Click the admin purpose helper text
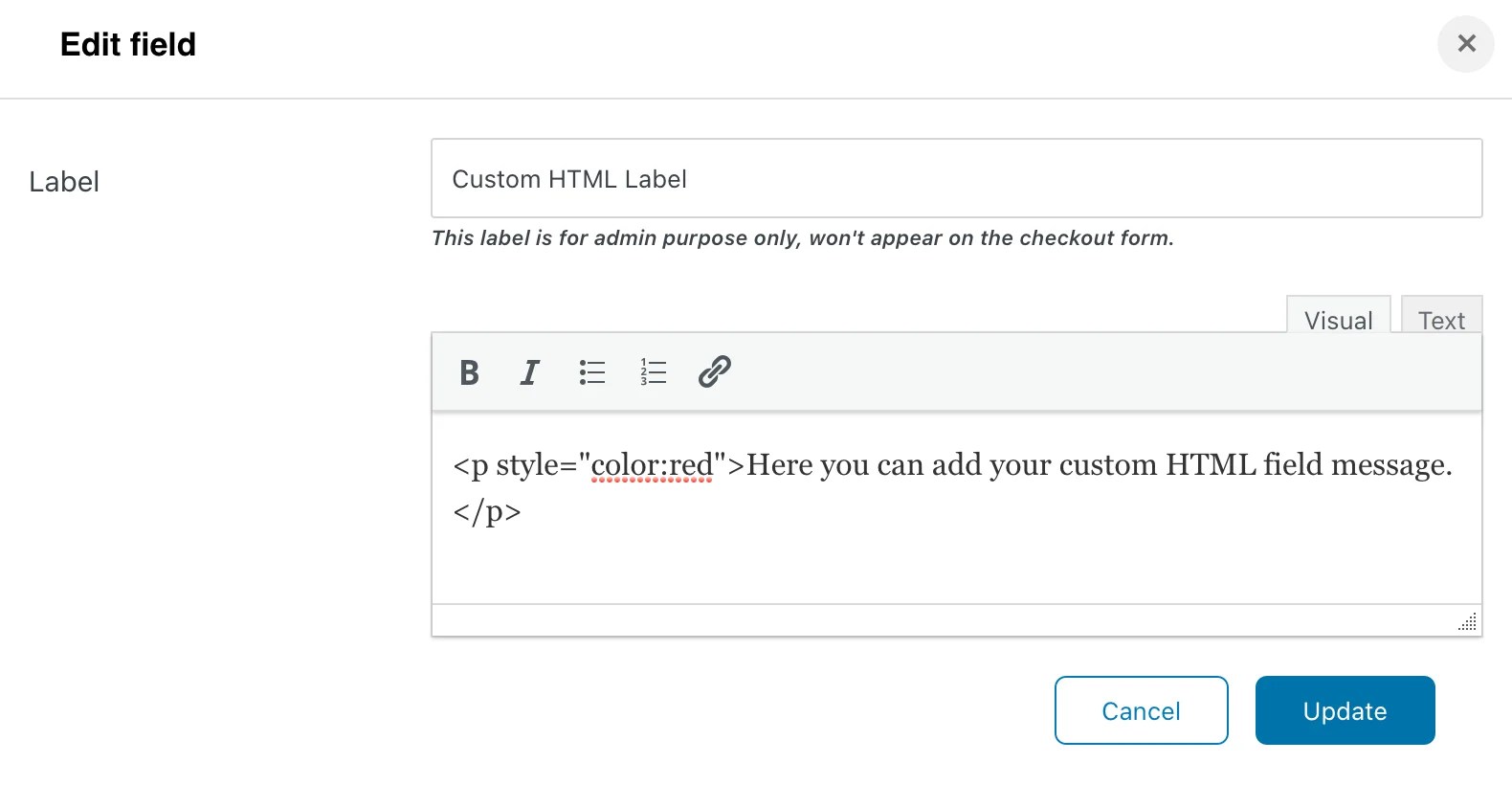 pos(802,238)
